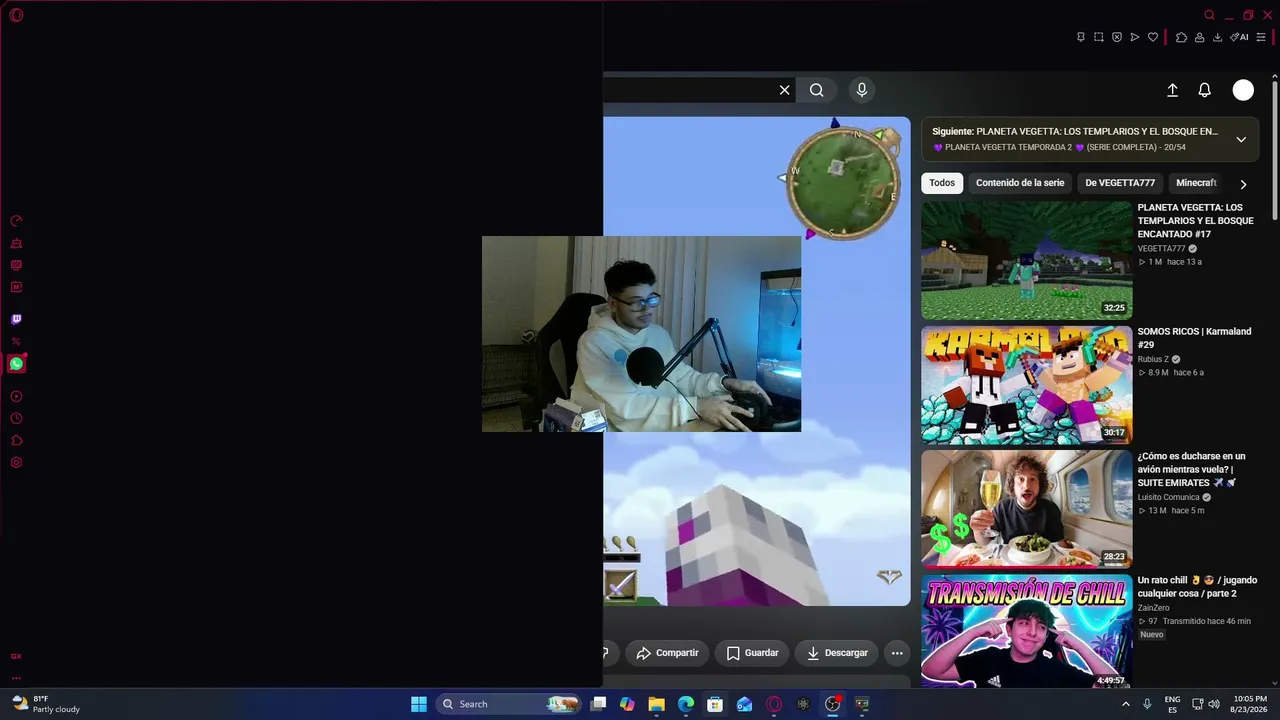Open the Planeta Vegetta #17 thumbnail

point(1026,260)
